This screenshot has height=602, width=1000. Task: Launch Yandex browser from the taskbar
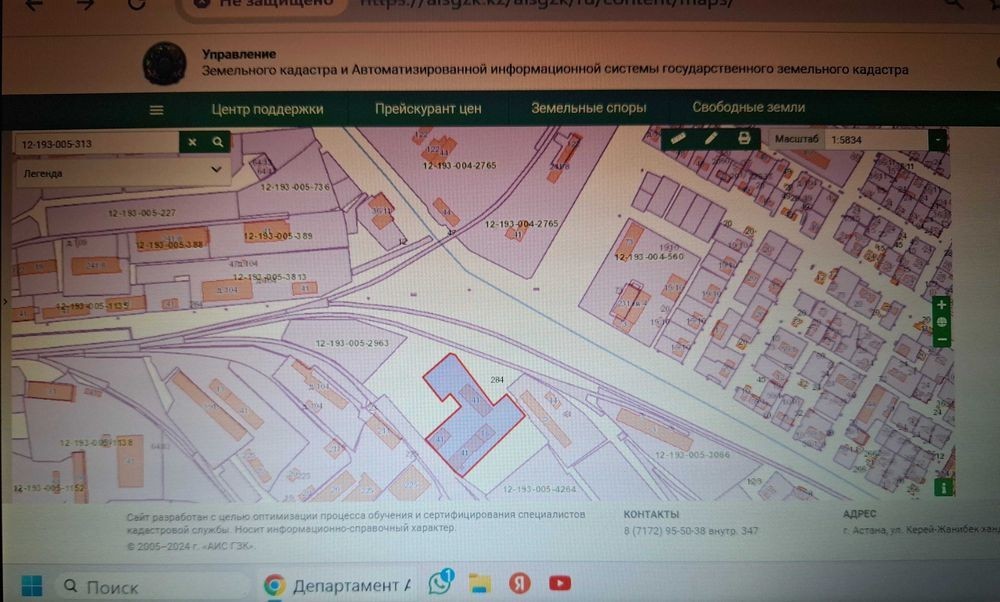[520, 583]
